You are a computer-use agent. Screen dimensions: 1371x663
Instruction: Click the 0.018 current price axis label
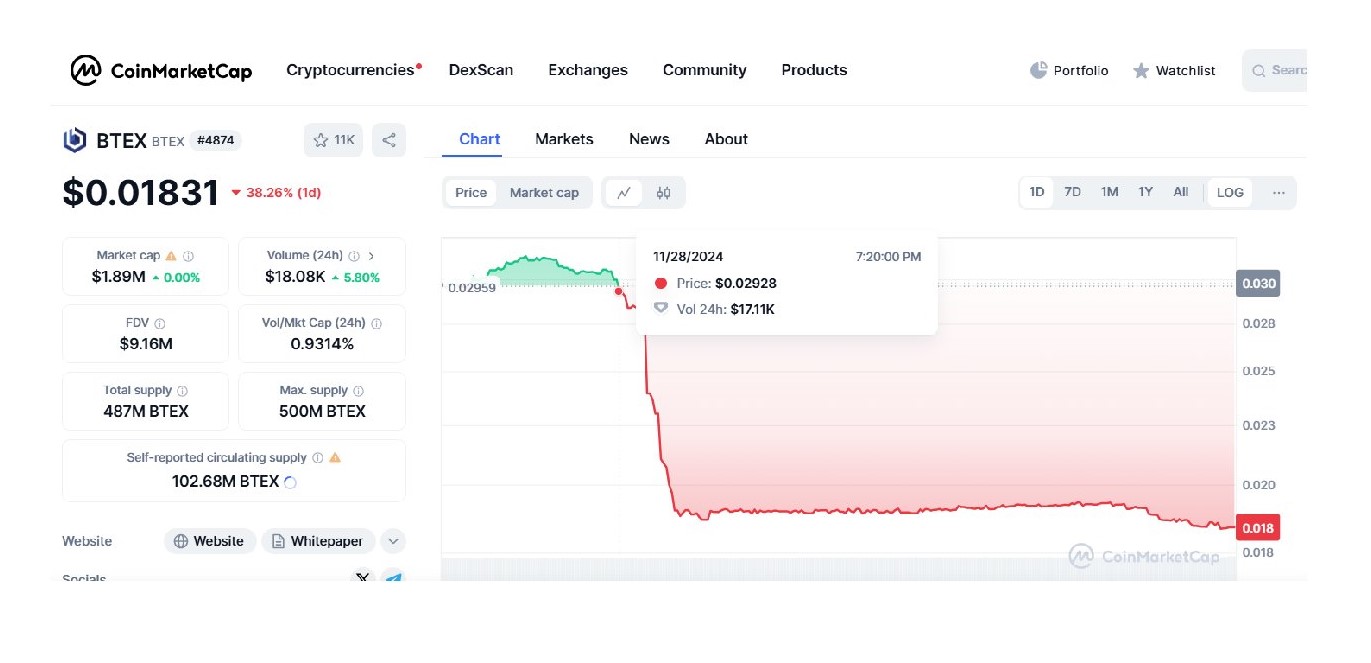coord(1258,527)
